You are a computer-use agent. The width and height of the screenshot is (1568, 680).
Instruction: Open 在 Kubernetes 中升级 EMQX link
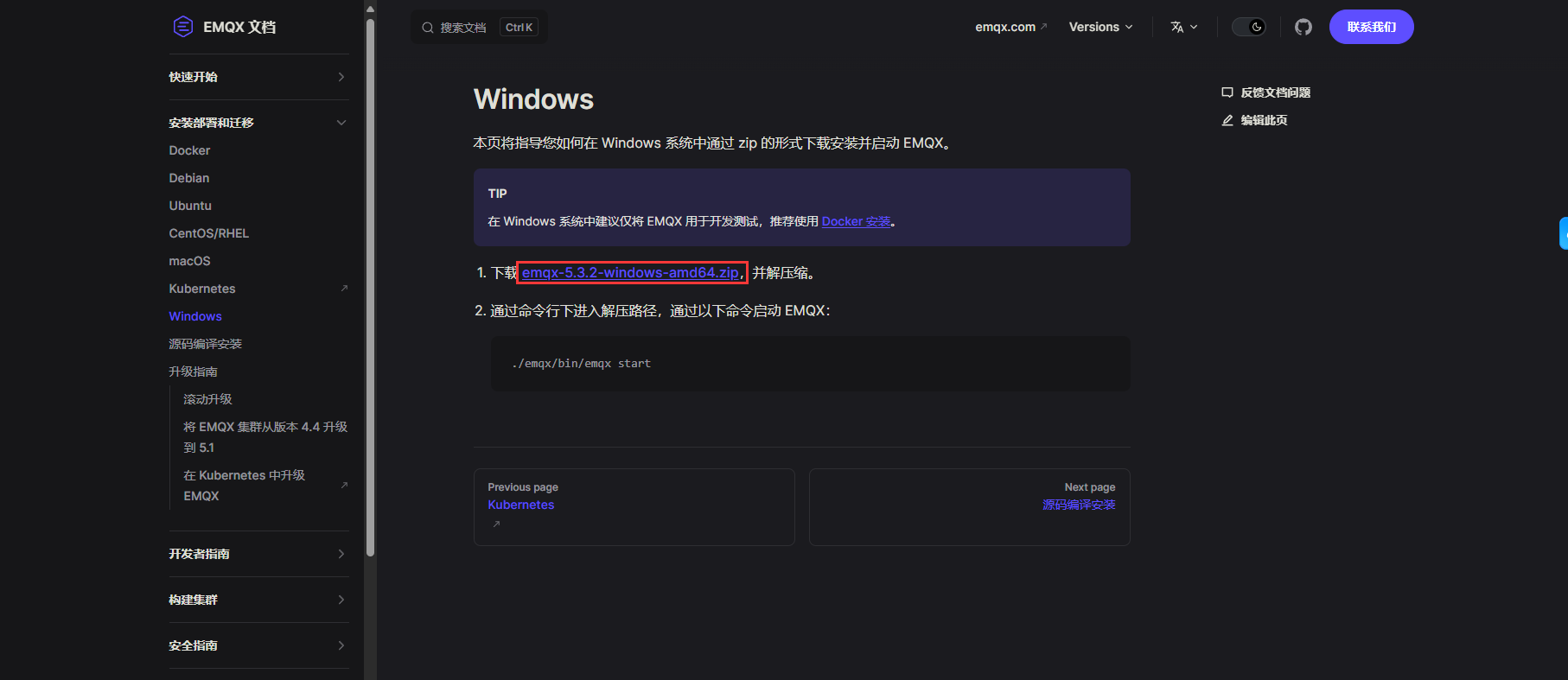pos(265,486)
